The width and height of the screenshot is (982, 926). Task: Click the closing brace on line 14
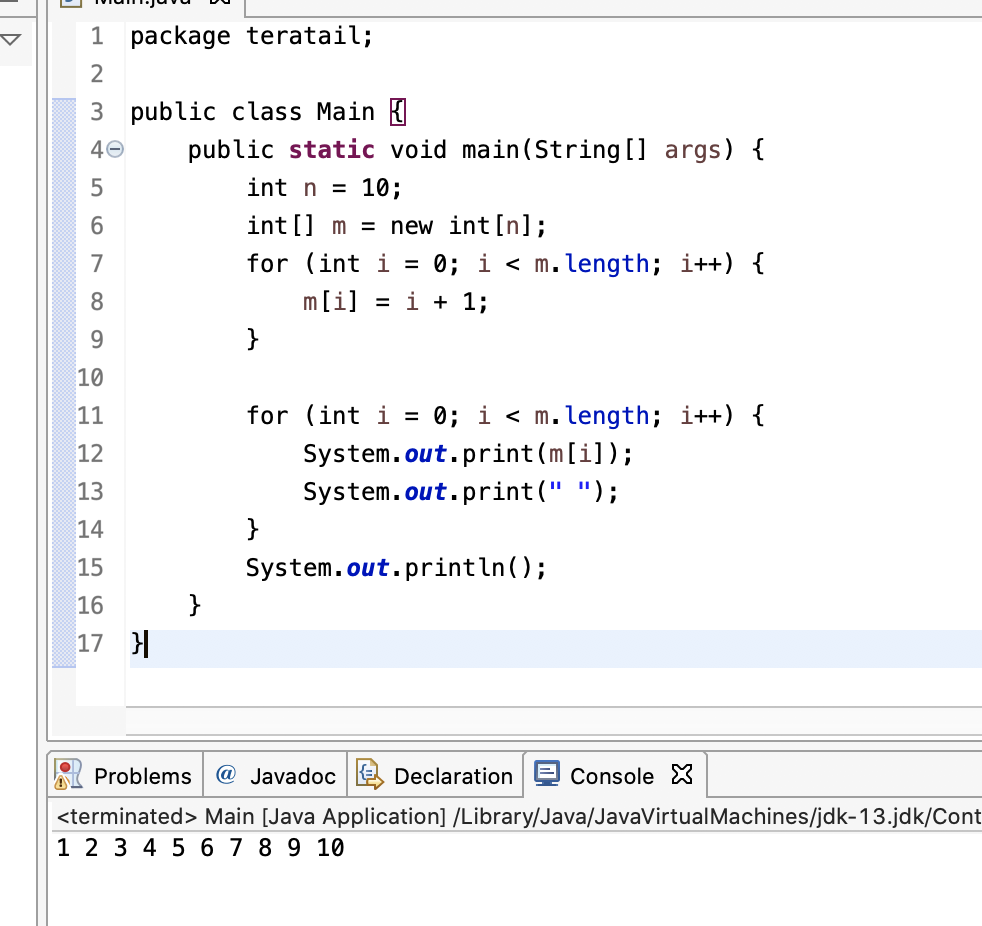[252, 530]
